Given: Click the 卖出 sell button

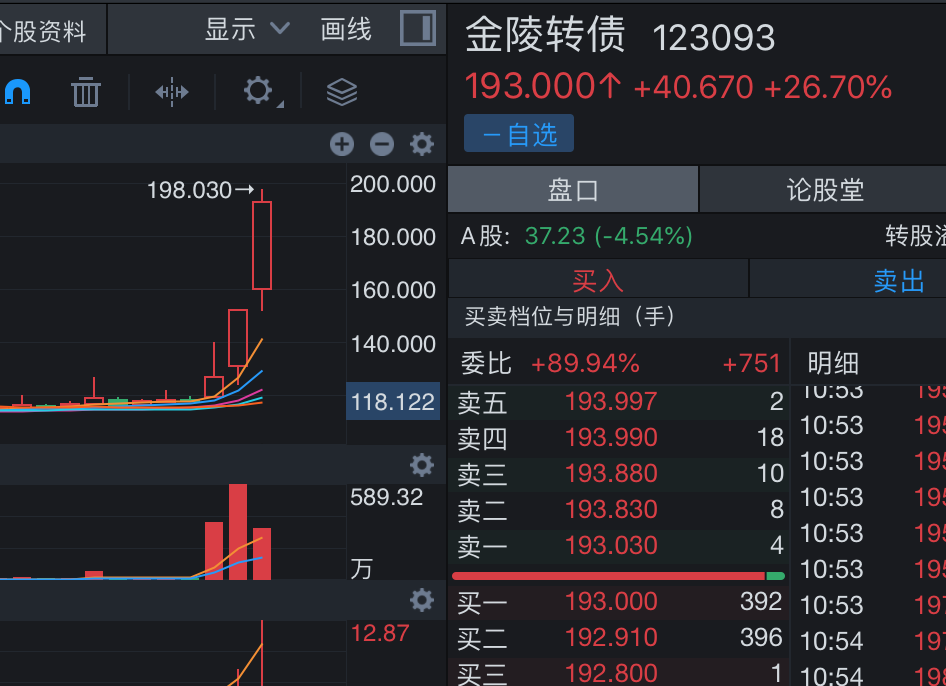Looking at the screenshot, I should pos(897,280).
